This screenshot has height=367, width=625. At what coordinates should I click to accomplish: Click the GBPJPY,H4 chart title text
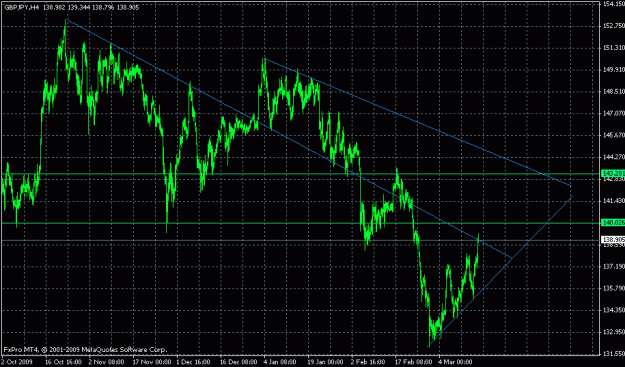click(22, 7)
